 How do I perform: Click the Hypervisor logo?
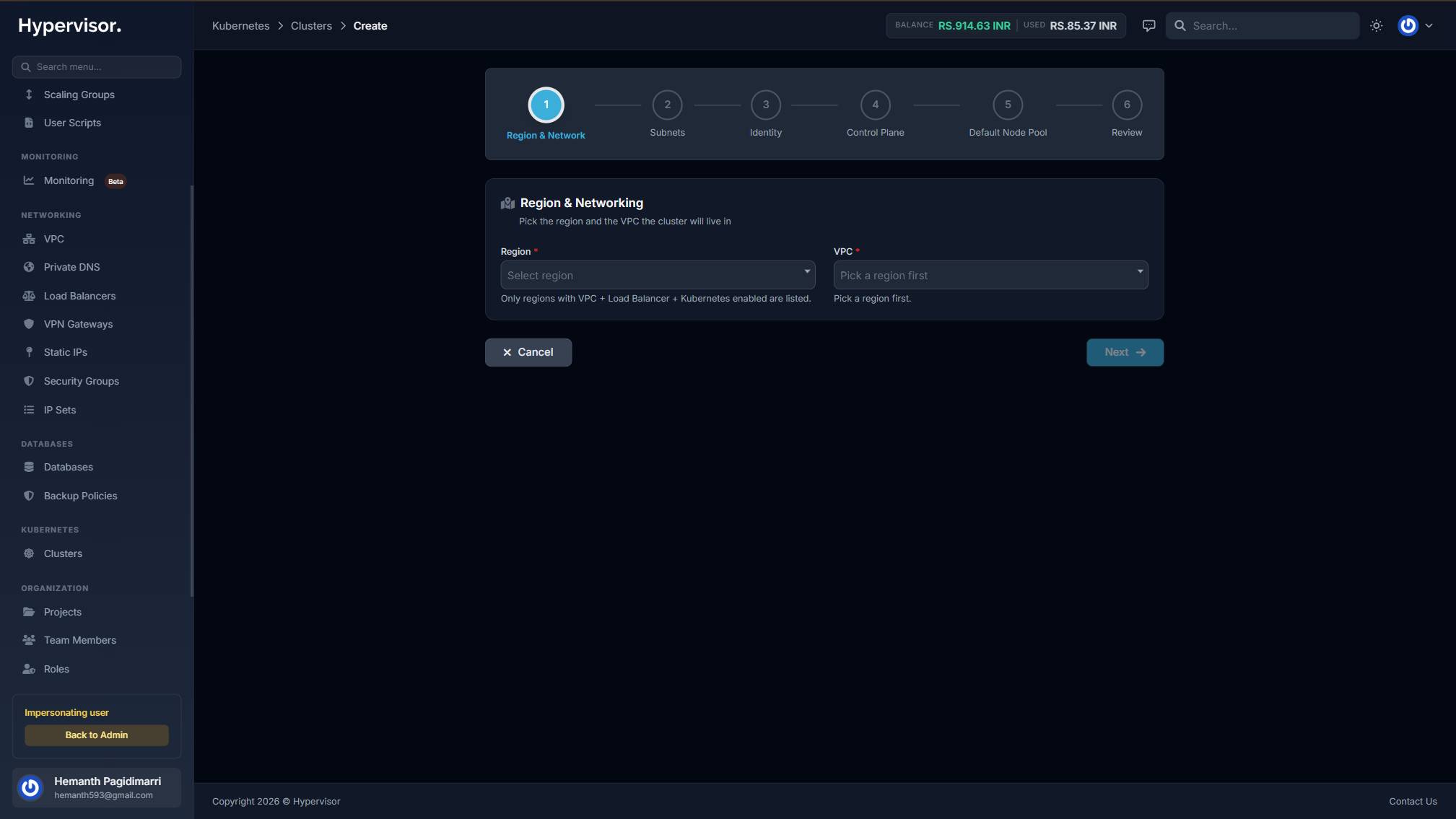(69, 26)
